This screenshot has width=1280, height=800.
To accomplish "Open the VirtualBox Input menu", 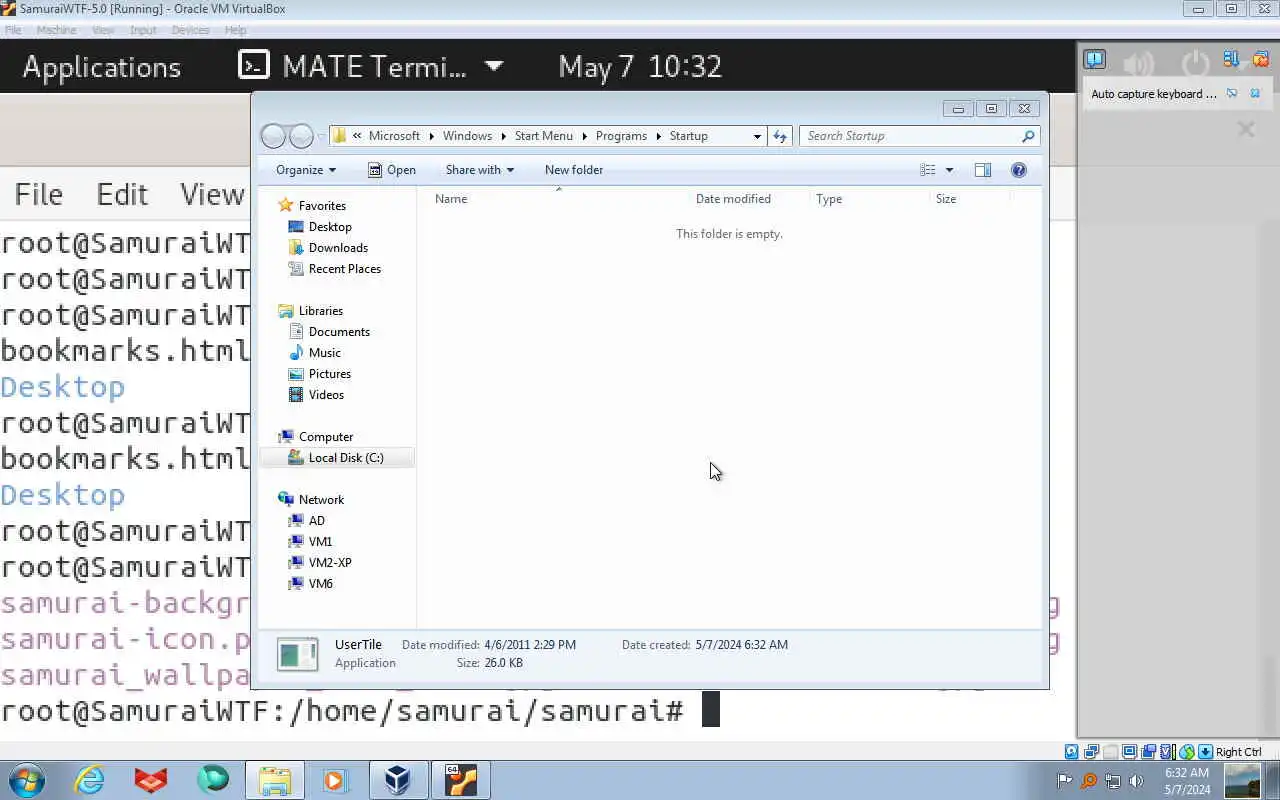I will (143, 30).
